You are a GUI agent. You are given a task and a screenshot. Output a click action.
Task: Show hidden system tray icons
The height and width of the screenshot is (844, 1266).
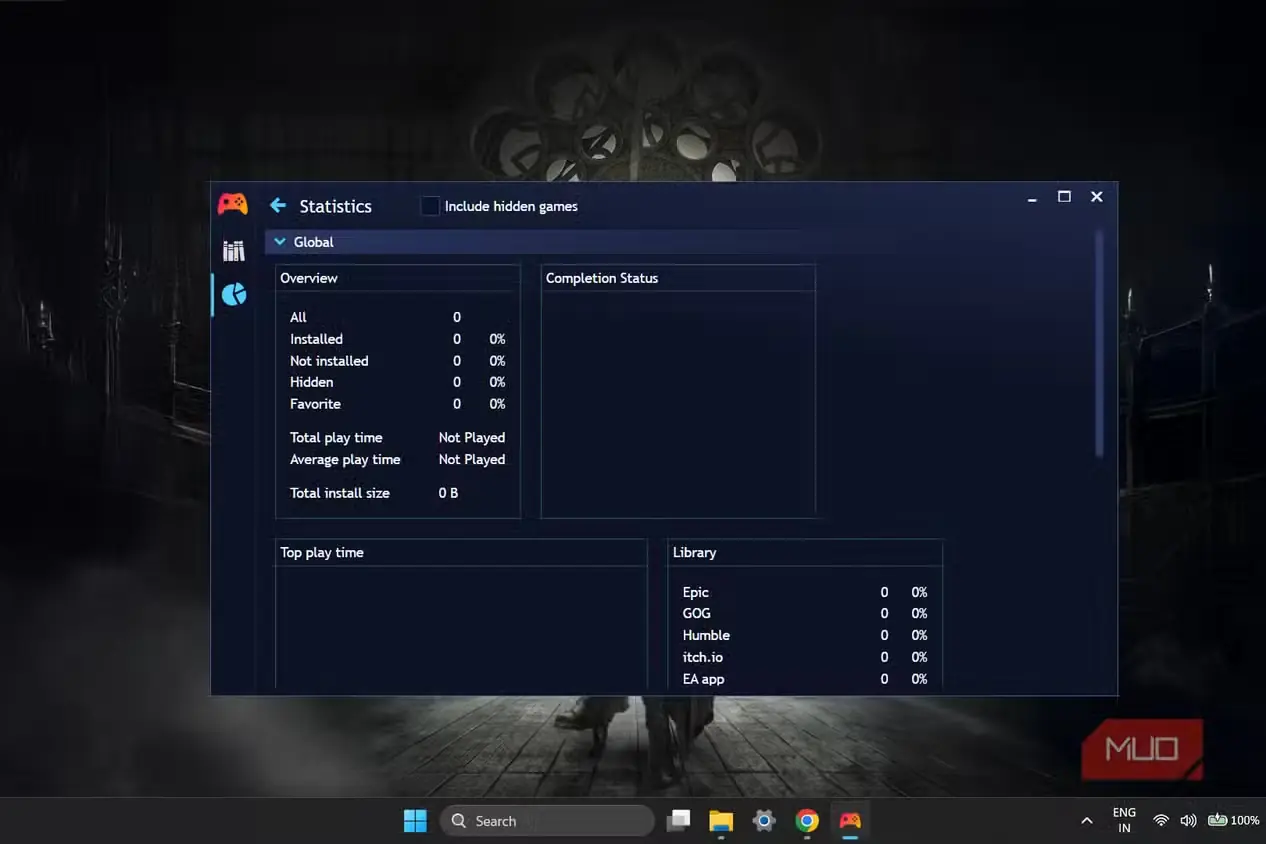click(x=1087, y=821)
